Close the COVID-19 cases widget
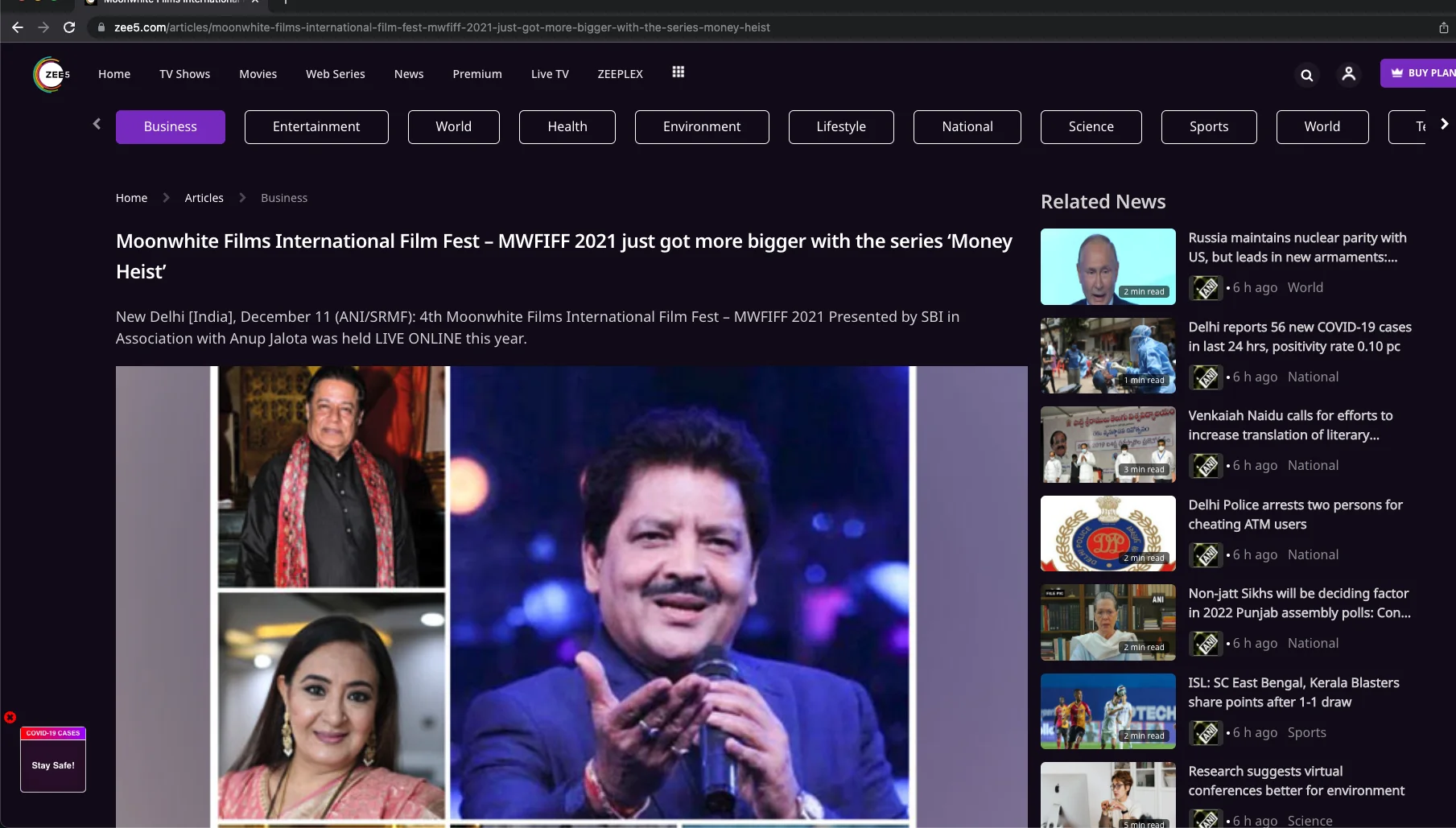This screenshot has height=828, width=1456. [x=10, y=717]
